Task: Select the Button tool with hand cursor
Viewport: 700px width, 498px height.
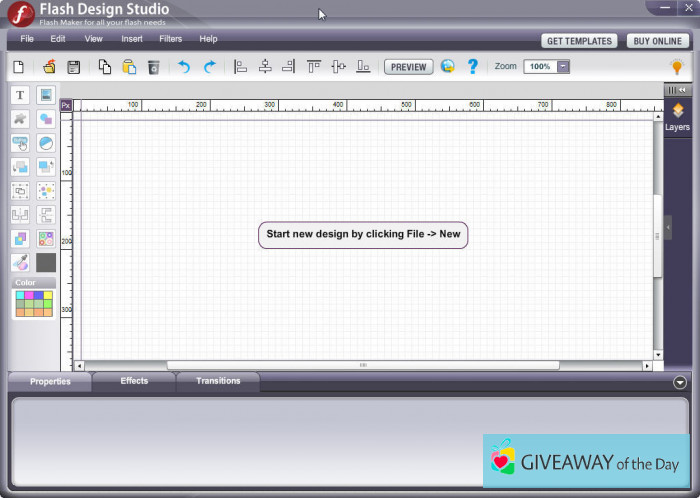Action: click(x=20, y=143)
